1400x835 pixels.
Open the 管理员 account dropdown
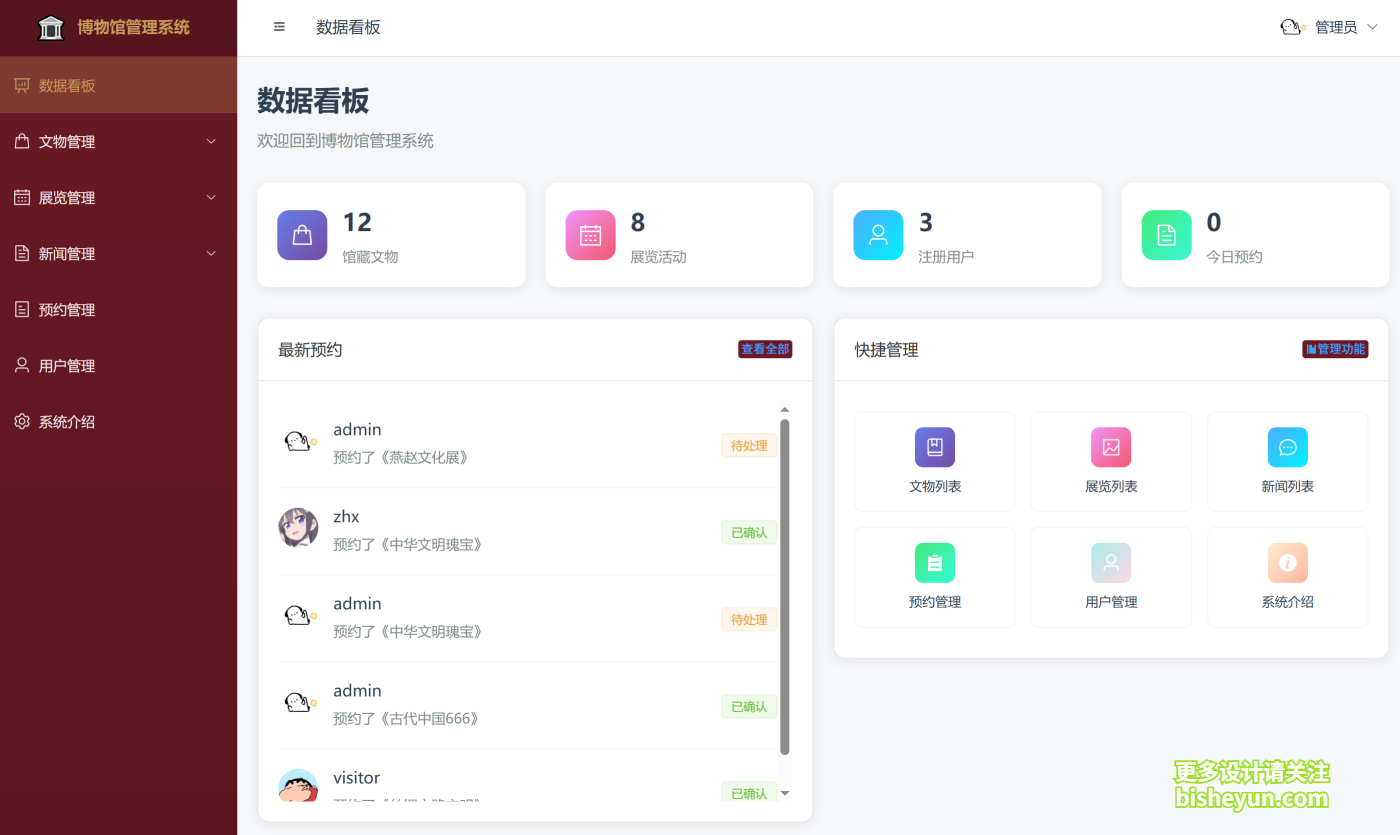click(x=1335, y=27)
